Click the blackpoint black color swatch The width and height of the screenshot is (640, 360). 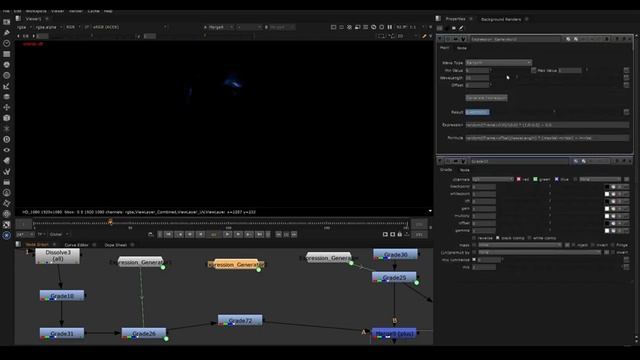pos(607,187)
